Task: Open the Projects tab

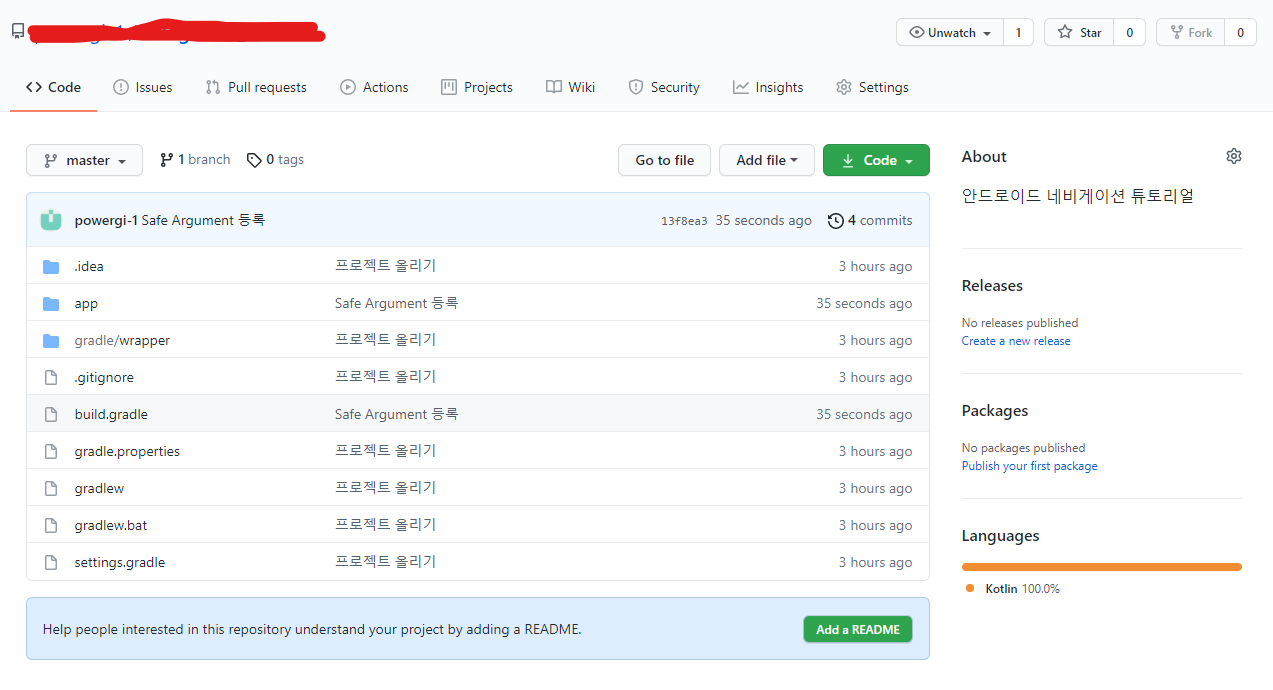Action: tap(477, 87)
